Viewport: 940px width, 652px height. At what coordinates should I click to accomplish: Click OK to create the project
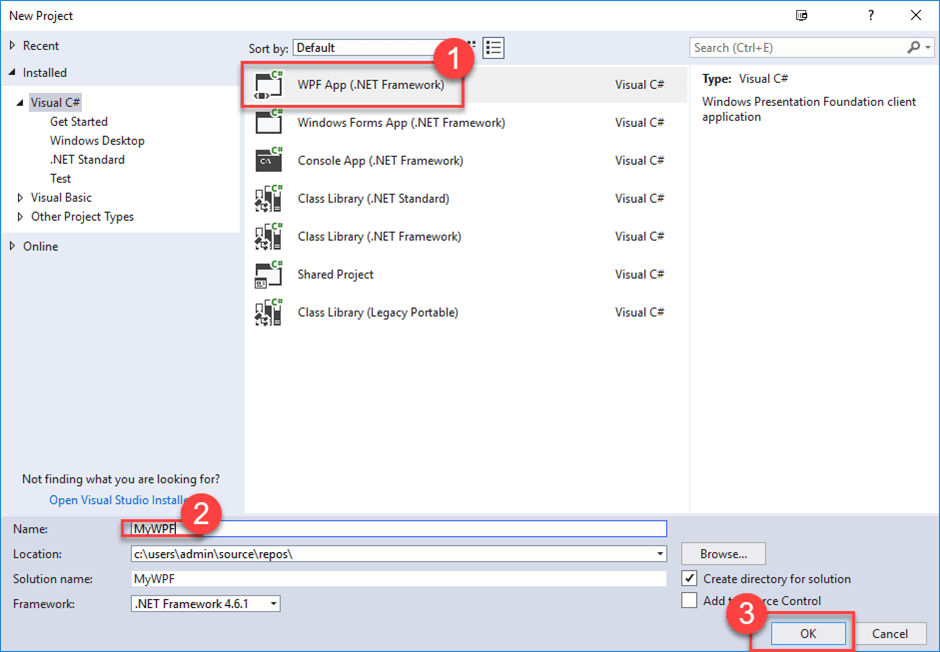[x=808, y=633]
